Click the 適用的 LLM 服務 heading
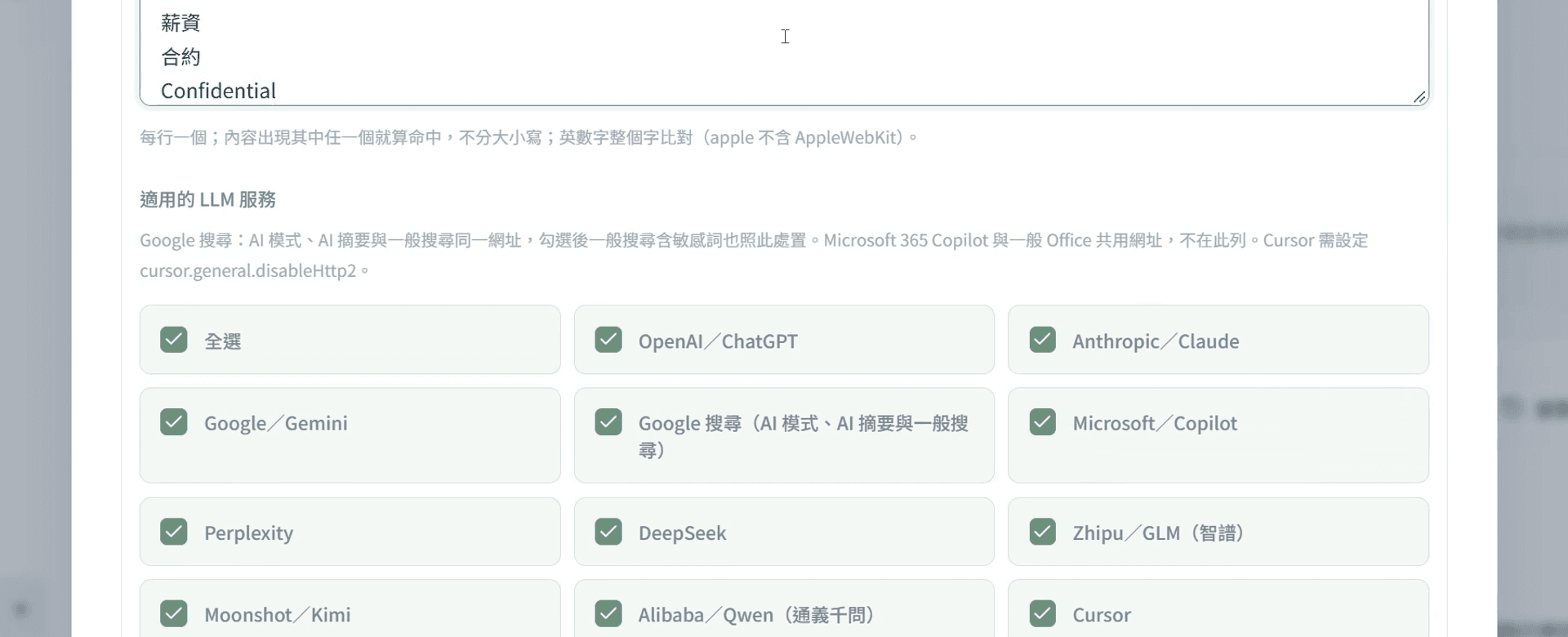The width and height of the screenshot is (1568, 637). tap(207, 199)
